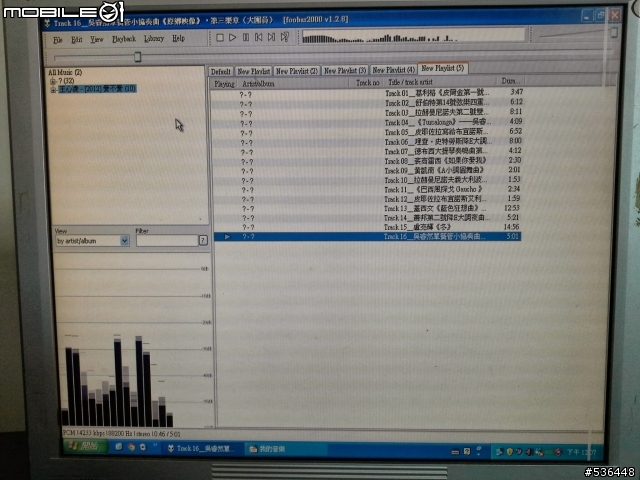The height and width of the screenshot is (480, 640).
Task: Select the Track 08 playlist row
Action: pos(367,161)
